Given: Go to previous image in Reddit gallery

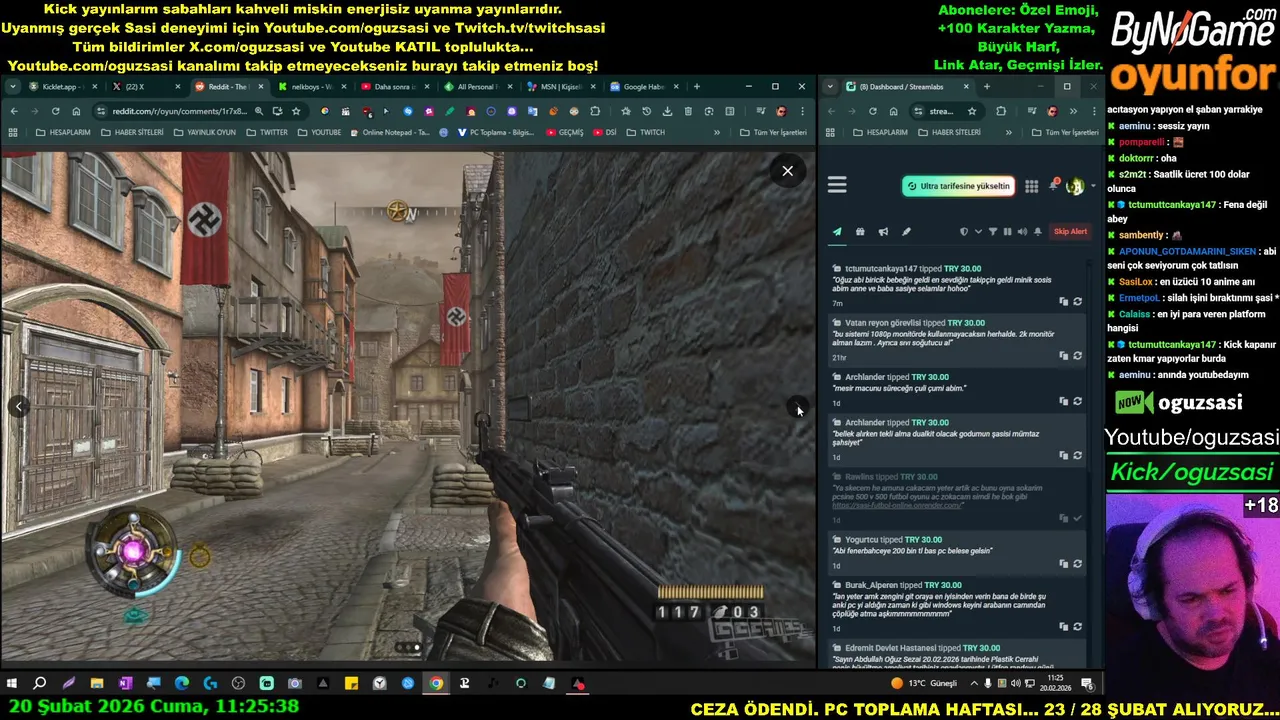Looking at the screenshot, I should tap(19, 406).
